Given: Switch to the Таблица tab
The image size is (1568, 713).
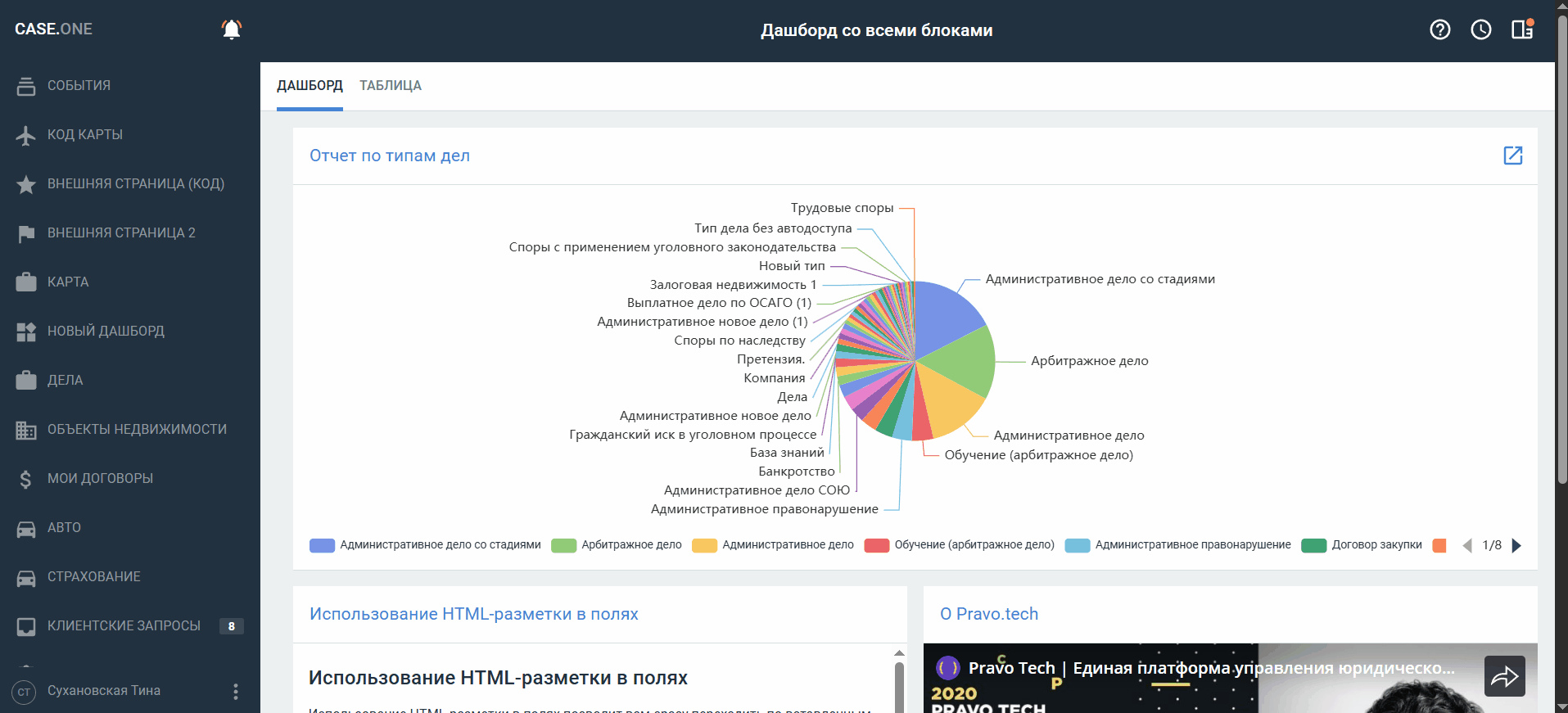Looking at the screenshot, I should coord(391,86).
